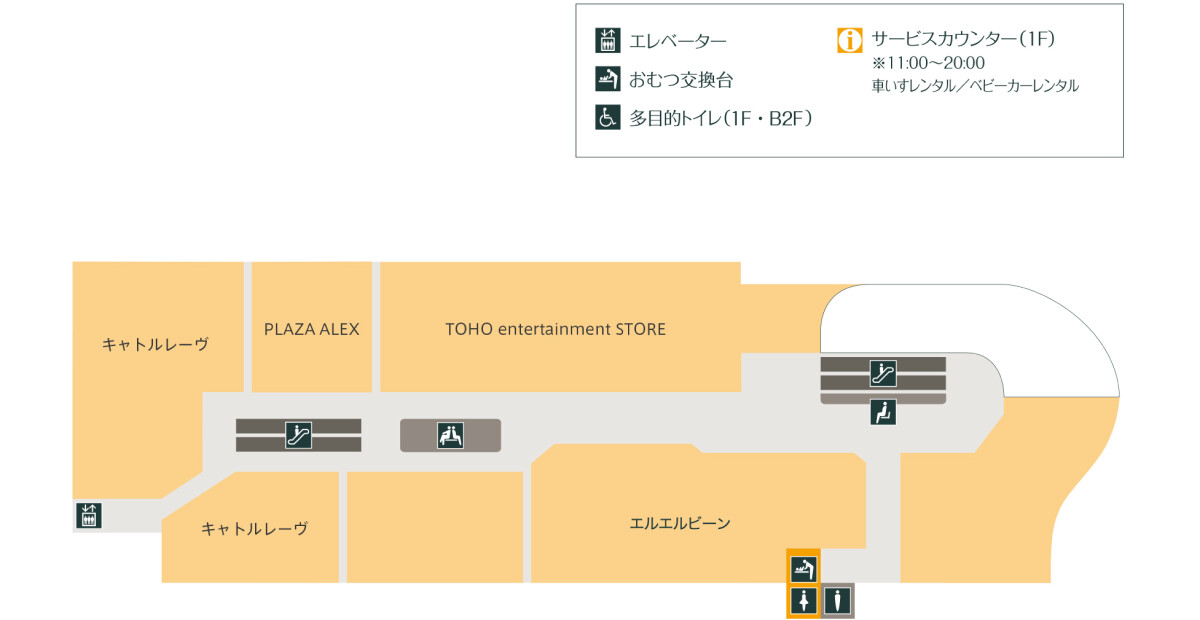Select the TOHO entertainment STORE area
Viewport: 1200px width, 620px height.
[556, 329]
